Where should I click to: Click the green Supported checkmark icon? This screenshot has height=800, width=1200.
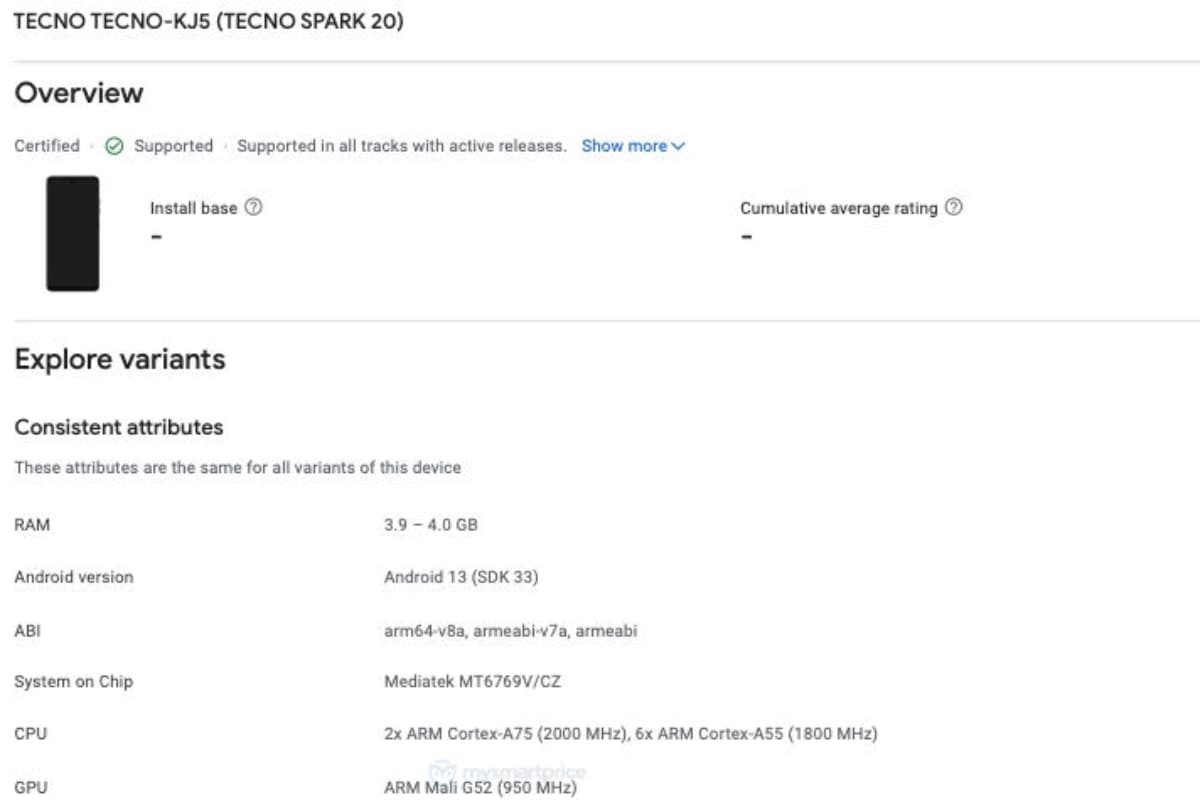[115, 146]
